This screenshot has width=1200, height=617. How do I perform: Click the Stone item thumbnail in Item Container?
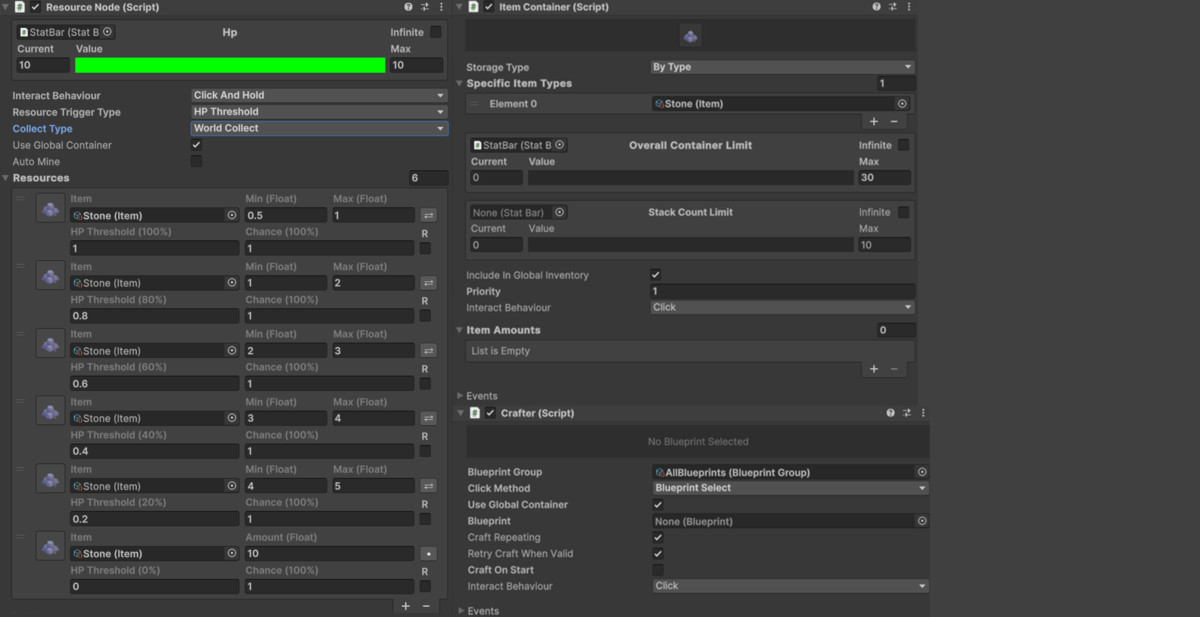(x=690, y=35)
